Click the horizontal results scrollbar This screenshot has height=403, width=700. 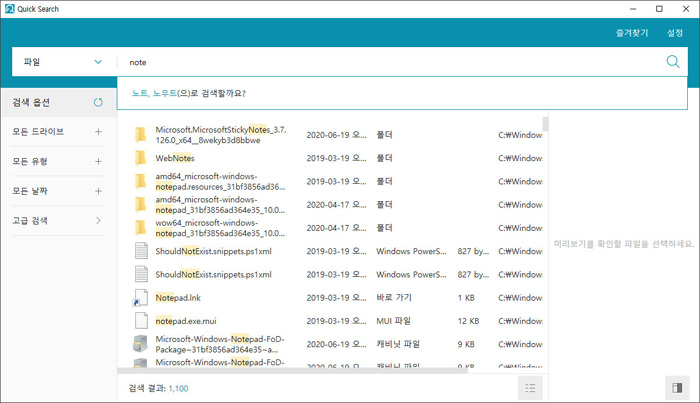click(x=292, y=370)
